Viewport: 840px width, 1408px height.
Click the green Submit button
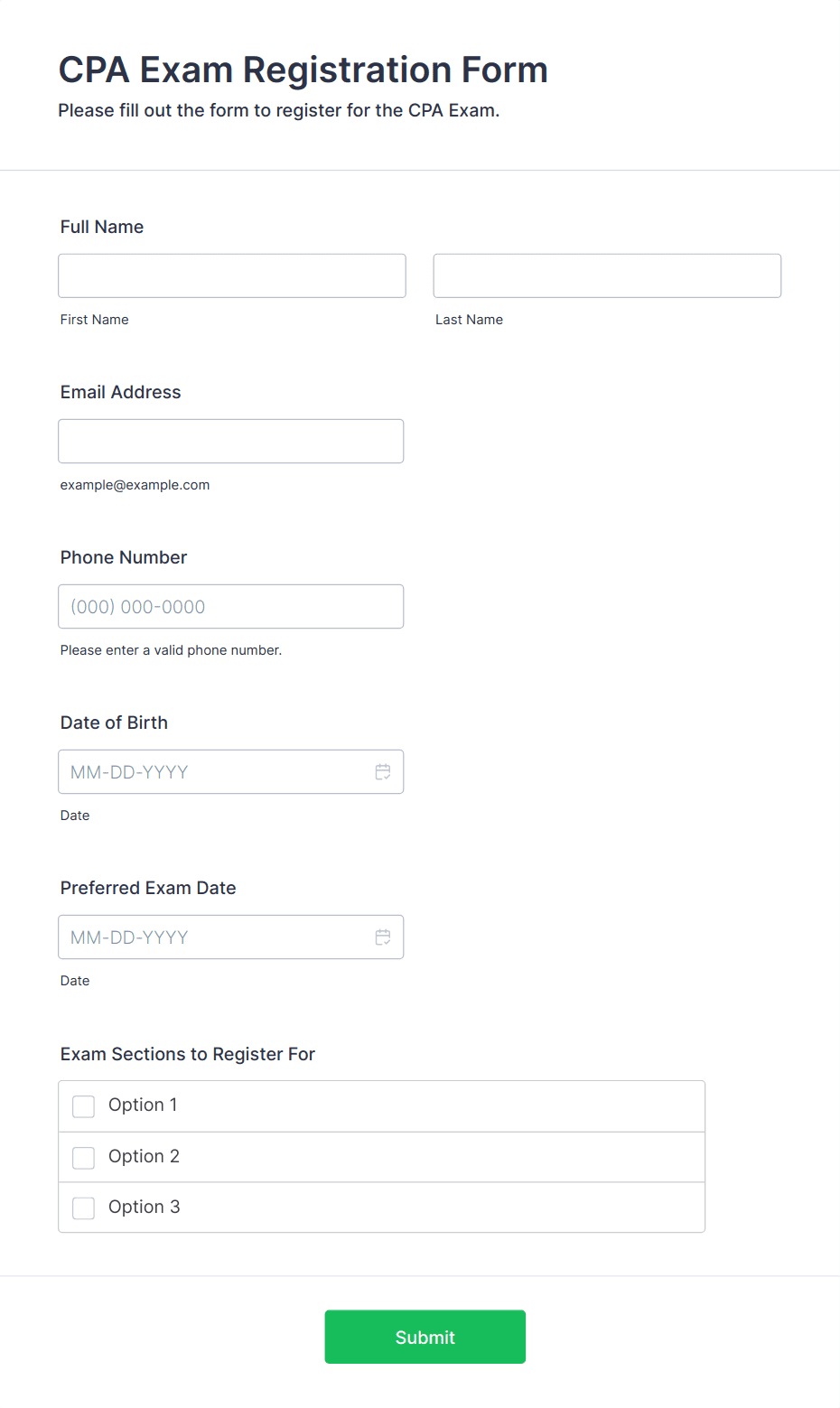click(425, 1337)
